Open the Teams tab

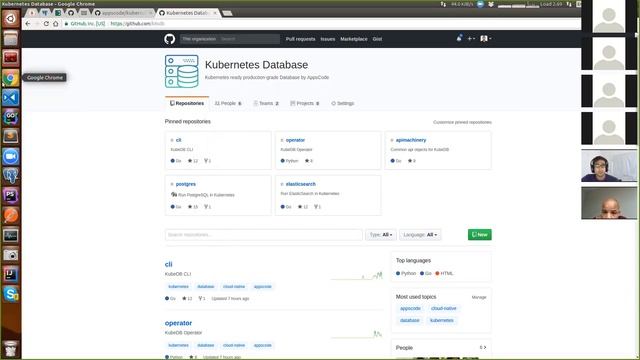tap(266, 103)
